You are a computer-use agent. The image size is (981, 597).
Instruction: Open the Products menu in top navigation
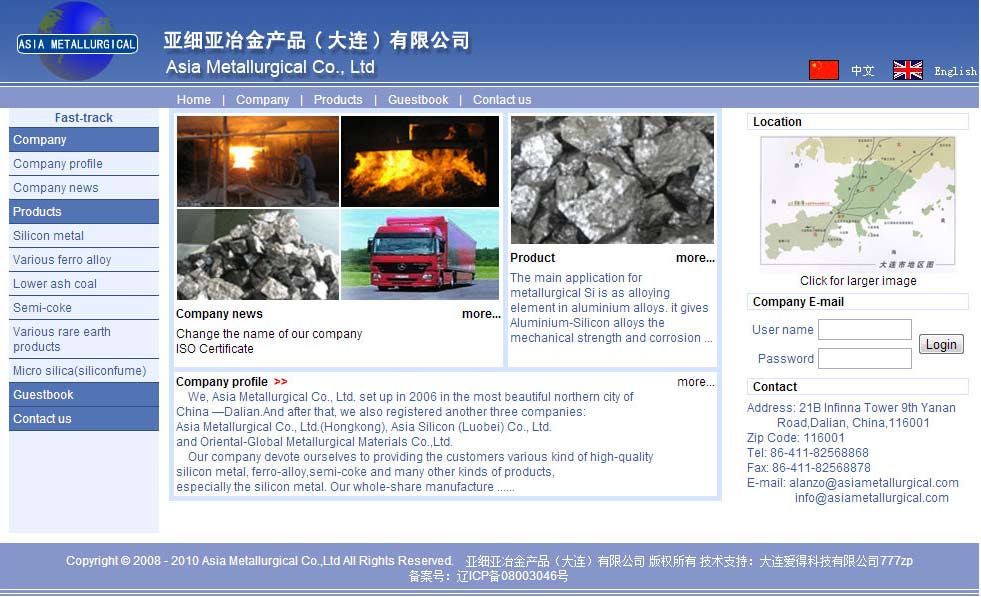(x=338, y=100)
